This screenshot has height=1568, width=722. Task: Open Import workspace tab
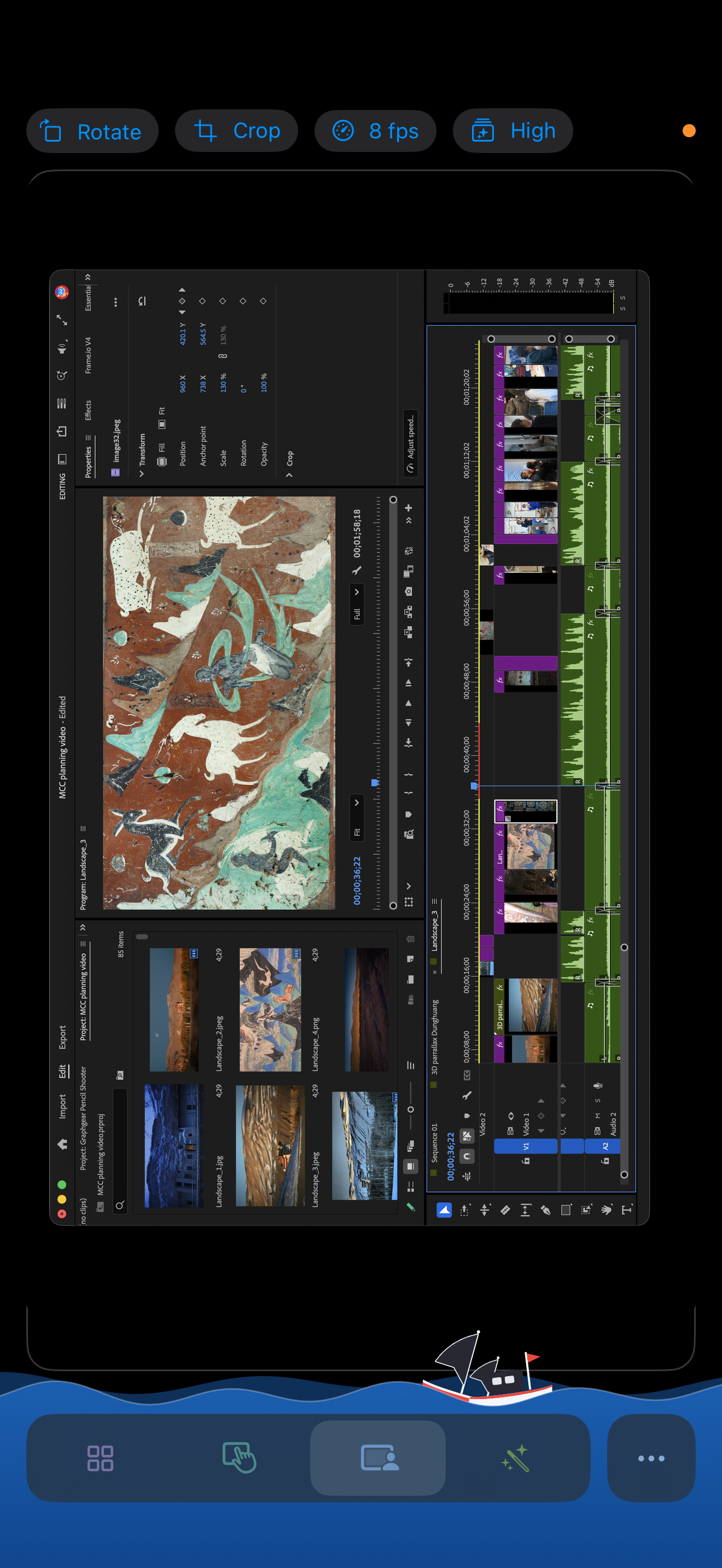click(62, 1107)
